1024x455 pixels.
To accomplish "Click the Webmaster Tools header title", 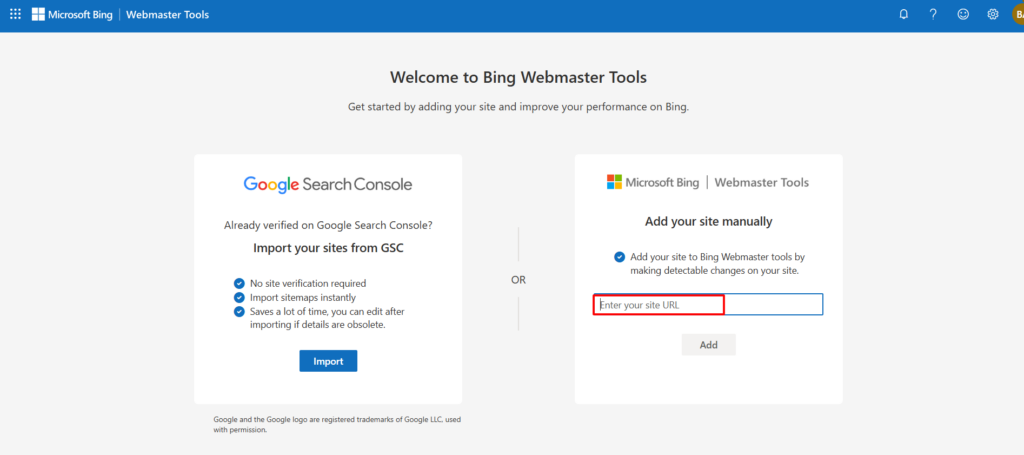I will (167, 14).
